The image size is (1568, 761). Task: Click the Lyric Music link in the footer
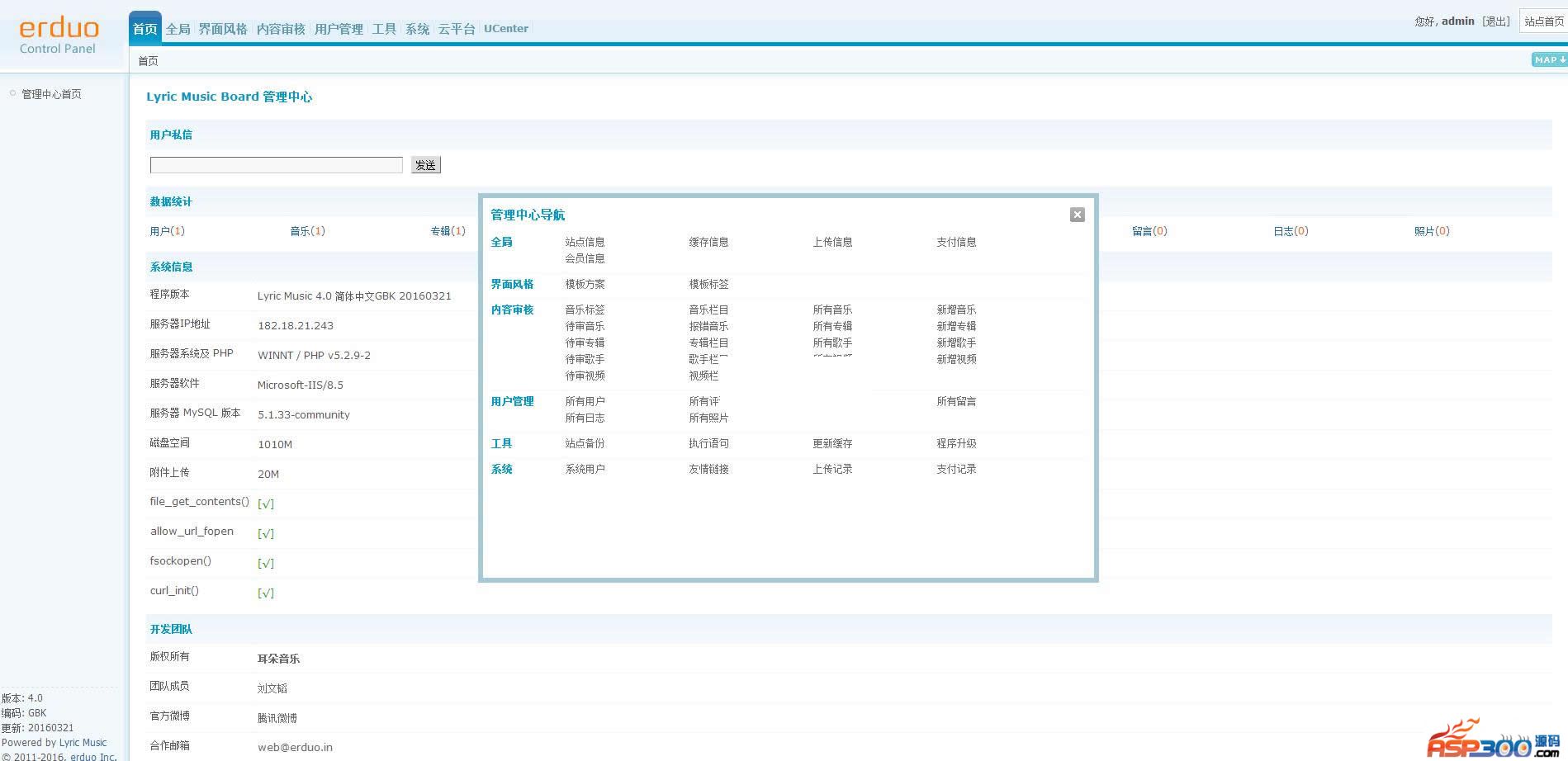pos(83,743)
